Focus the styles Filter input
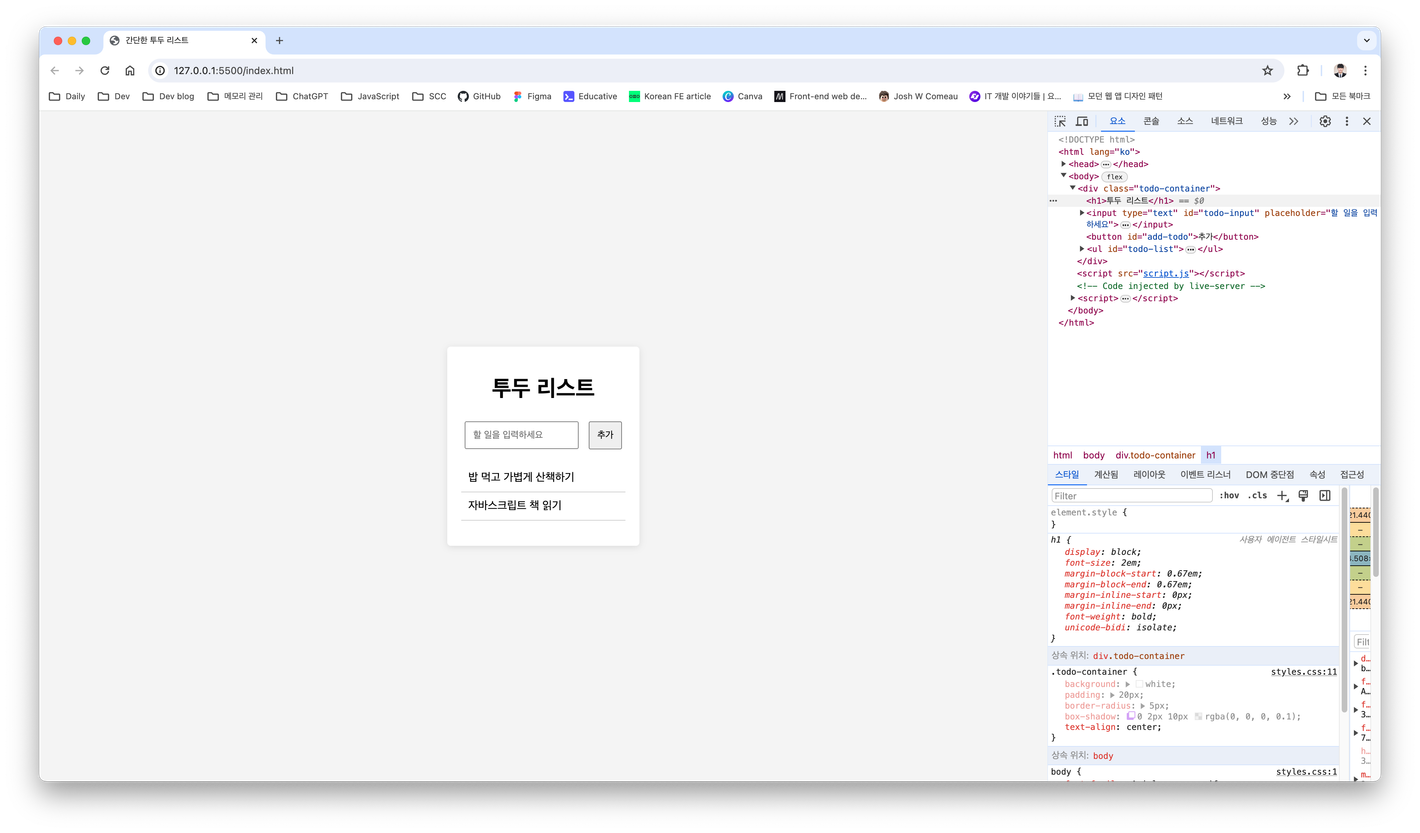The height and width of the screenshot is (833, 1420). tap(1132, 496)
